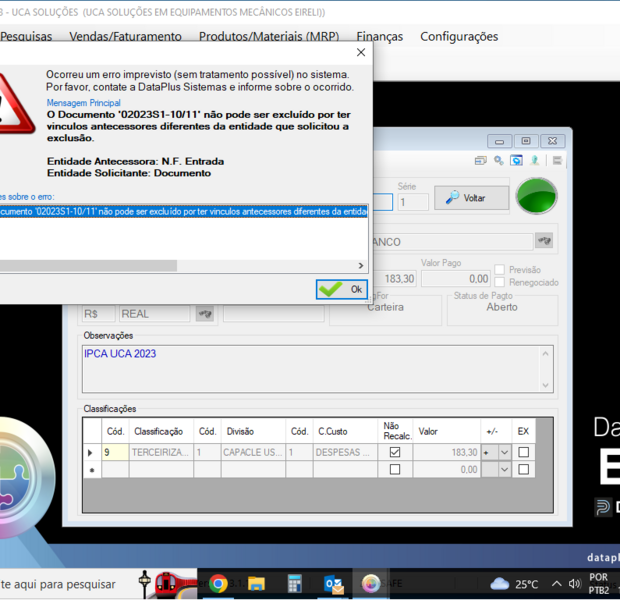Click the Ok button in error dialog
The image size is (620, 600).
[x=342, y=289]
